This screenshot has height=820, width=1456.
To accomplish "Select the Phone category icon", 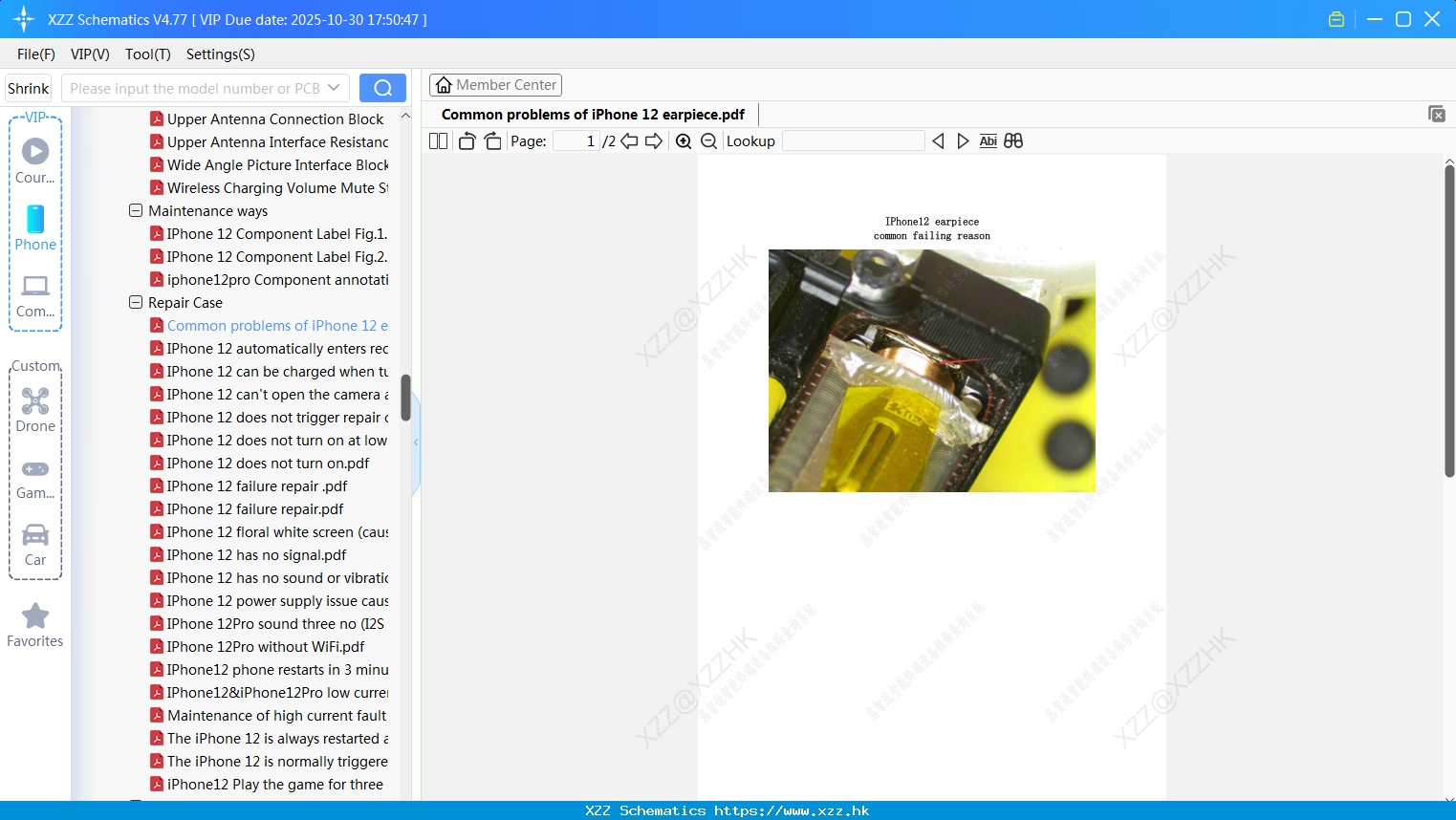I will [35, 227].
